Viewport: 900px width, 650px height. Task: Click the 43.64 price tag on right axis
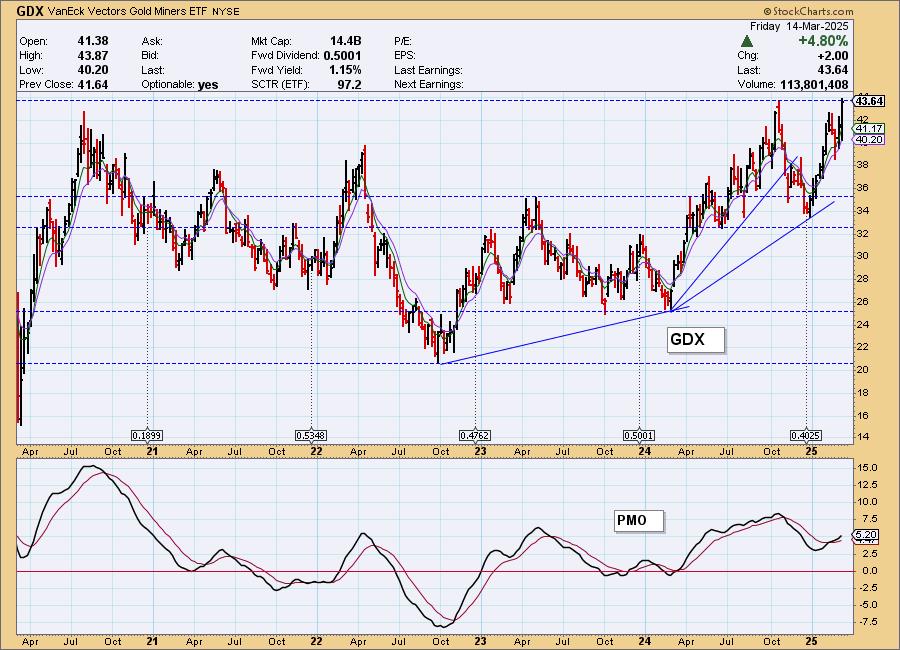tap(869, 101)
